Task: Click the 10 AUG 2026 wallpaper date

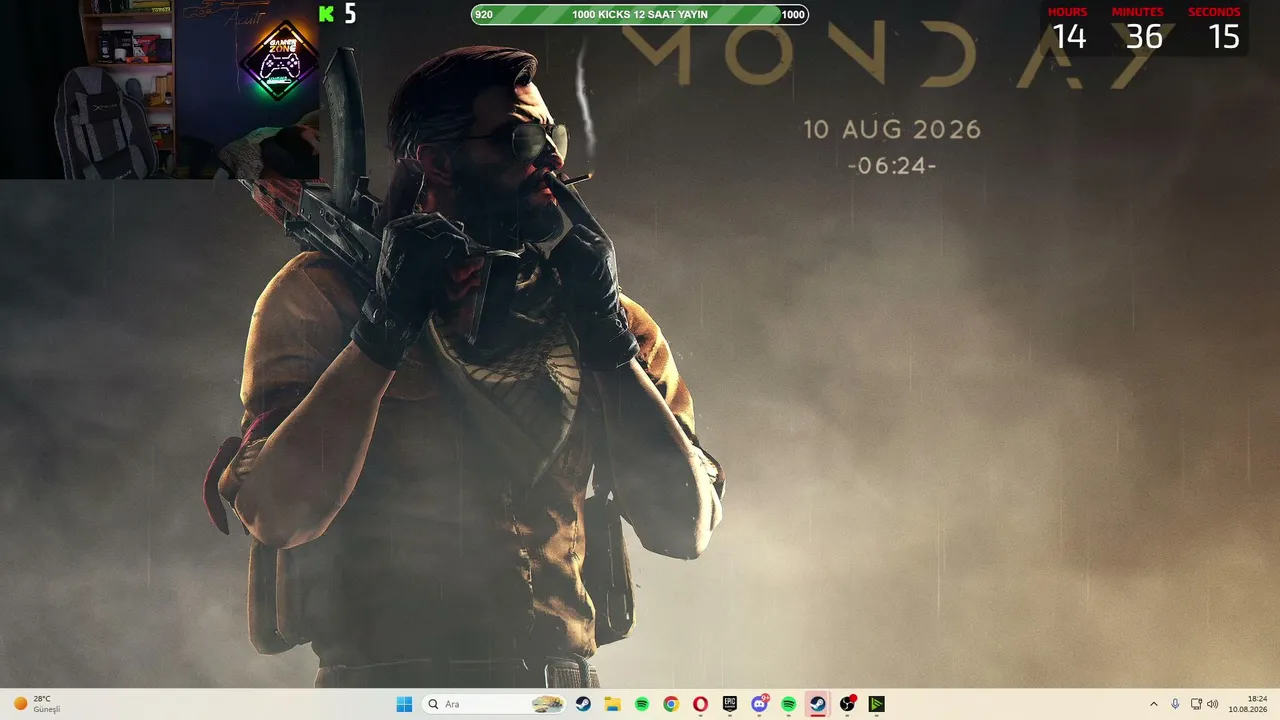Action: point(892,130)
